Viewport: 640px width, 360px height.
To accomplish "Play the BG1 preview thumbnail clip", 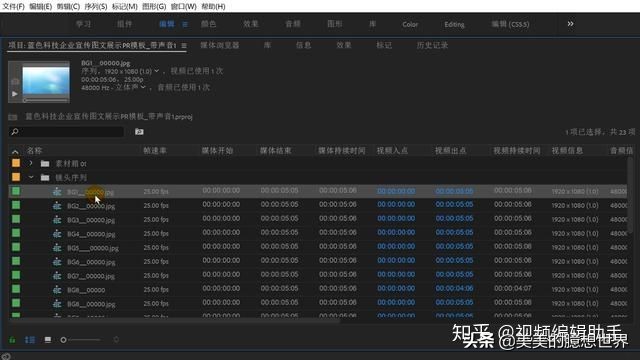I will 15,94.
